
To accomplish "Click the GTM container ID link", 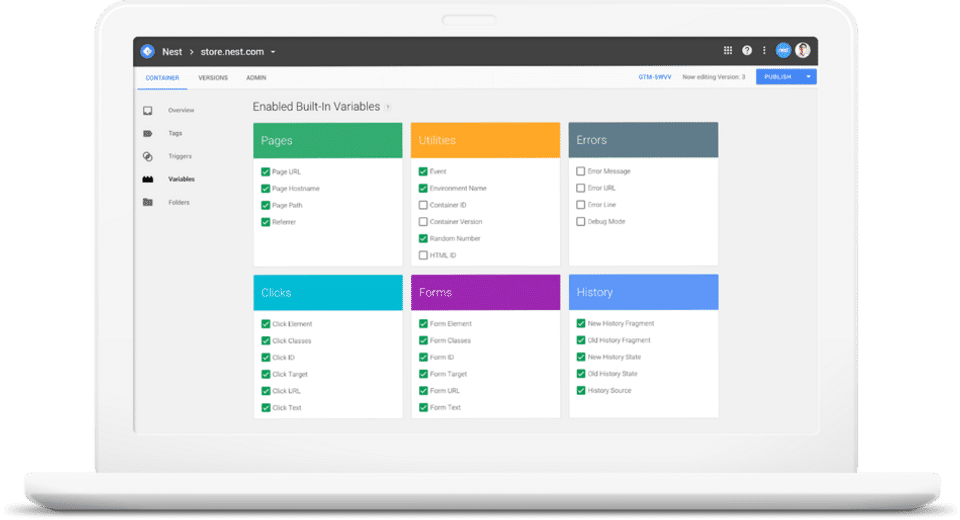I will [x=654, y=77].
